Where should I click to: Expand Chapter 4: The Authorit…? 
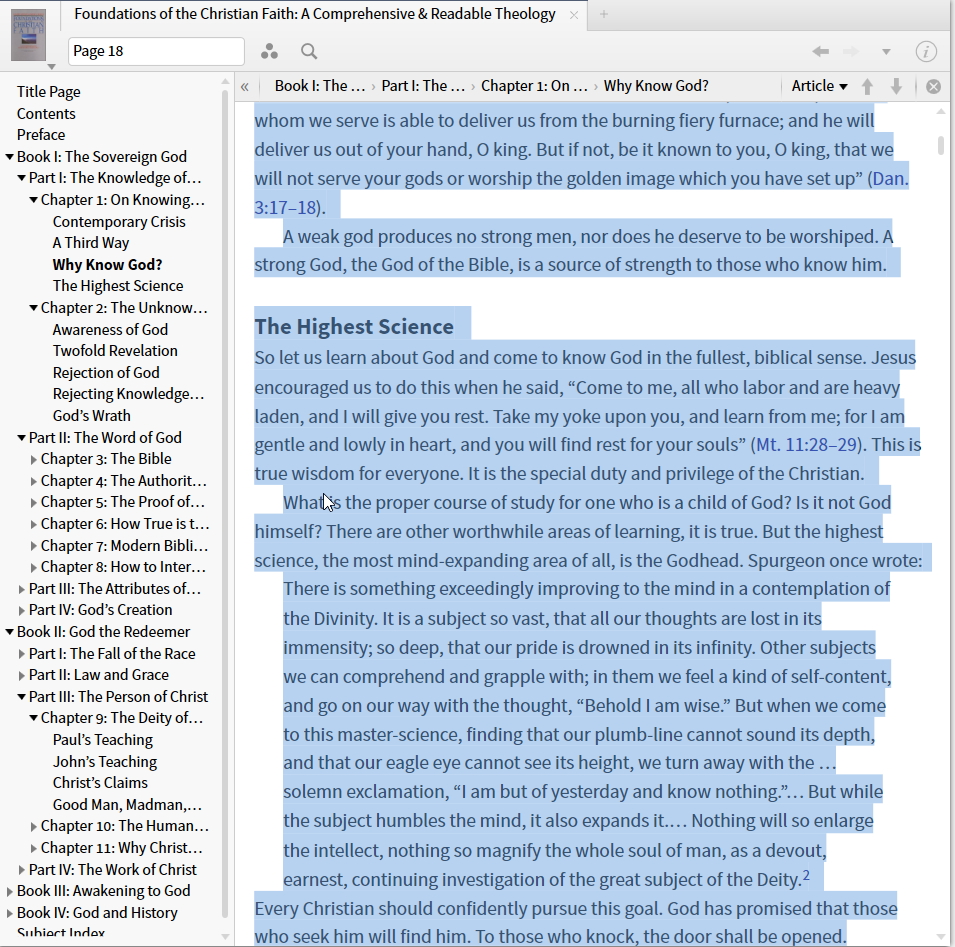click(33, 481)
